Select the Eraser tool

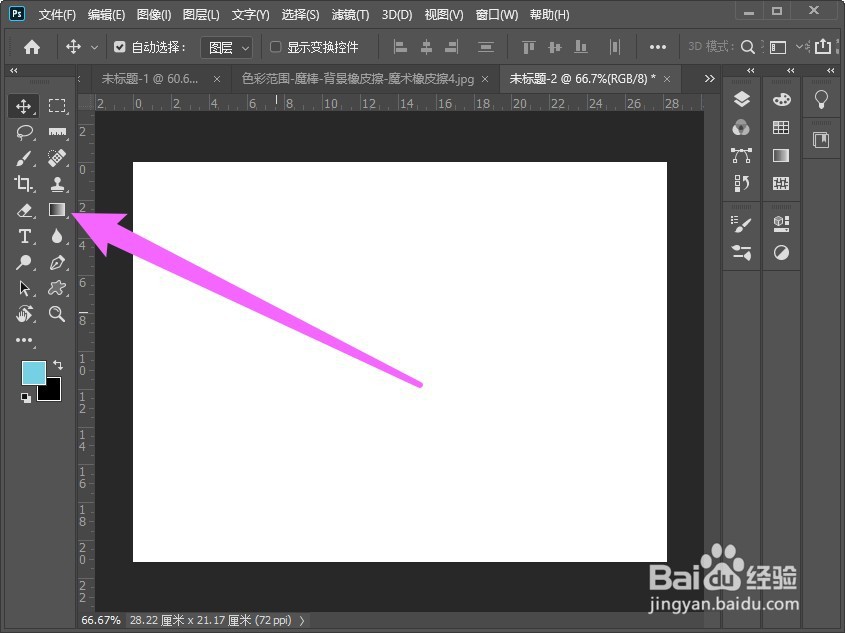[x=24, y=210]
